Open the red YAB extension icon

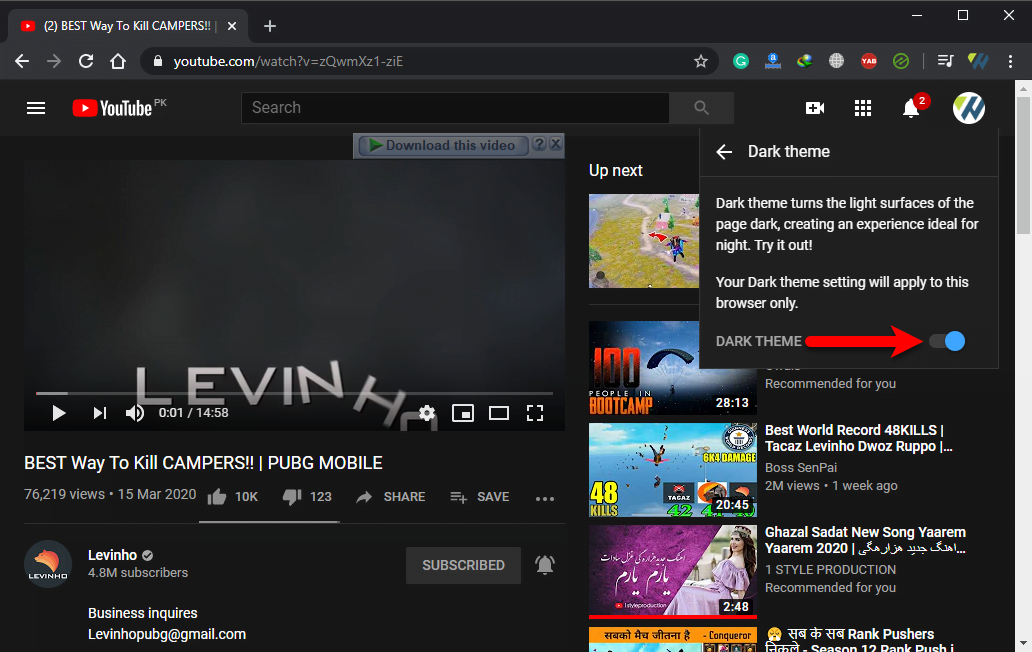pyautogui.click(x=869, y=61)
